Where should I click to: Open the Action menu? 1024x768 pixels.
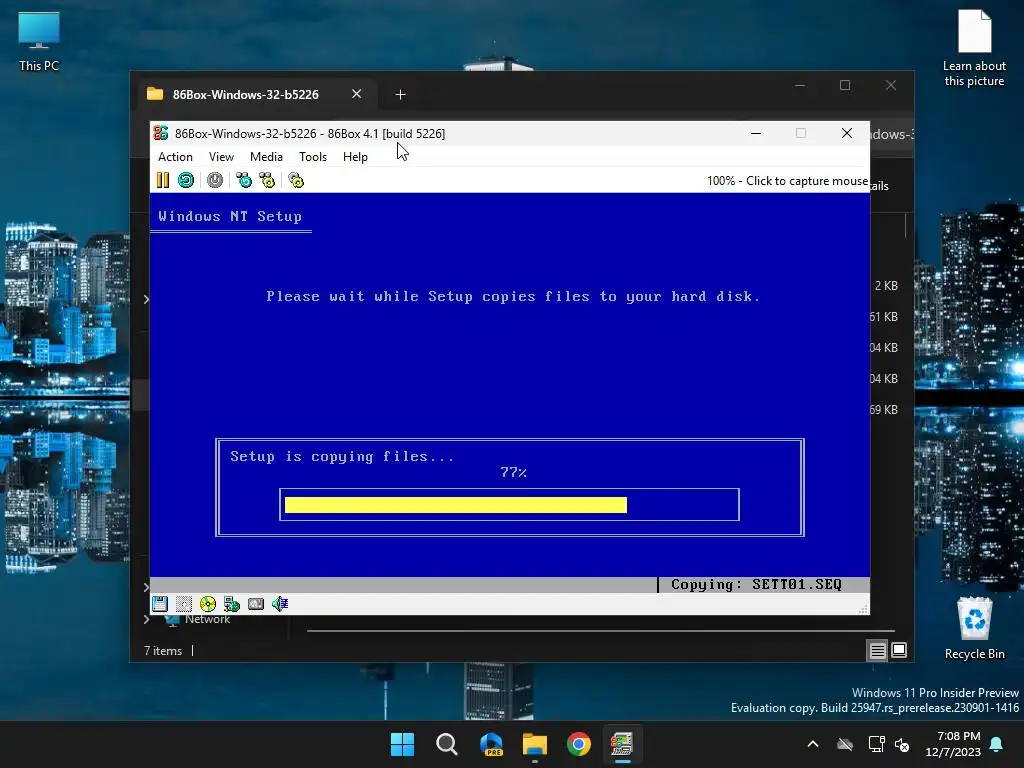tap(175, 157)
